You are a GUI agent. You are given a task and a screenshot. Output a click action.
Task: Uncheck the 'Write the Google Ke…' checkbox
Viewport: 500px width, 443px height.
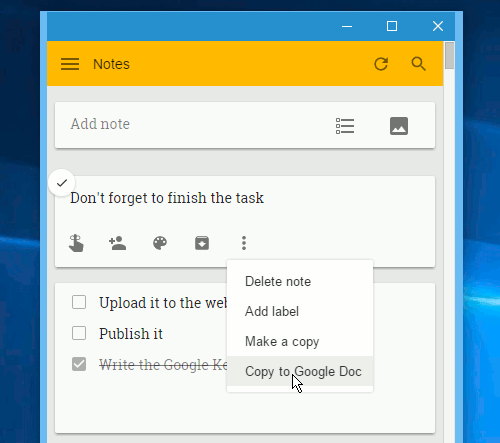coord(79,364)
